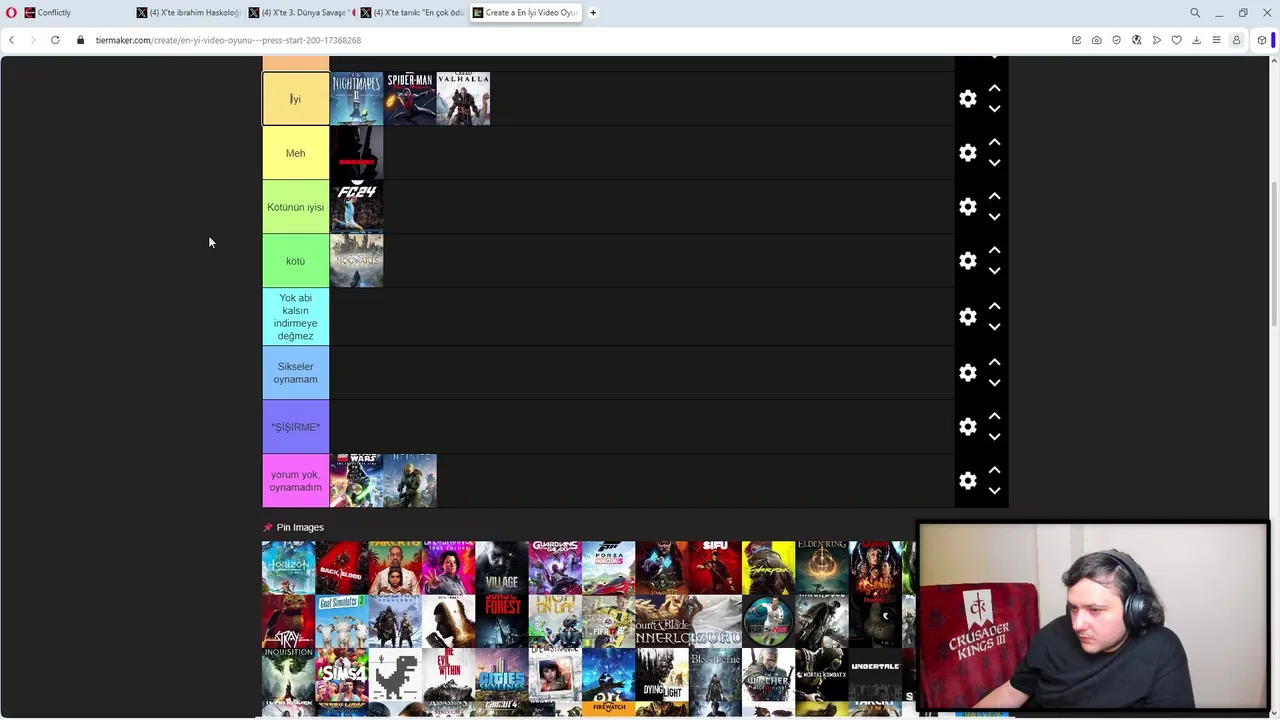Pick Forza Horizon cover from pool

coord(608,567)
